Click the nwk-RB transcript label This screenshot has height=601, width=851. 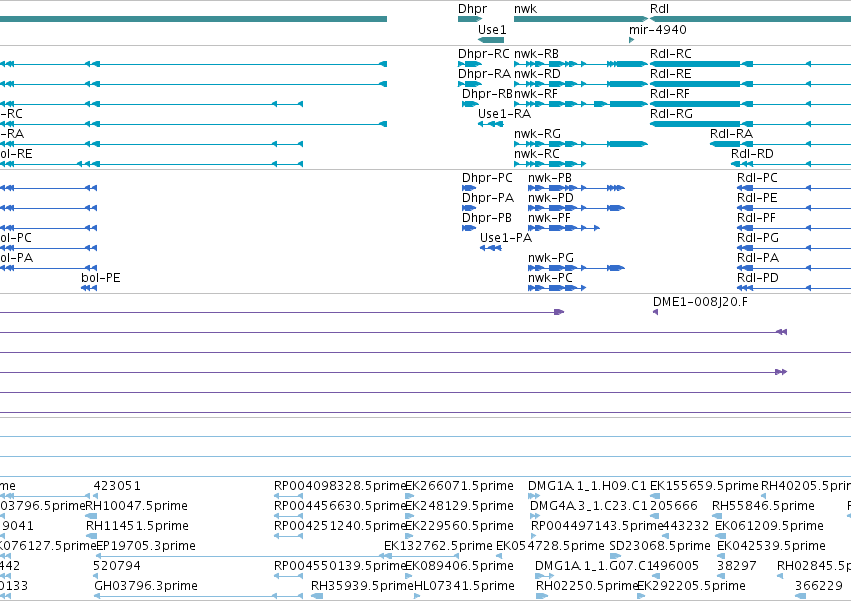click(536, 54)
